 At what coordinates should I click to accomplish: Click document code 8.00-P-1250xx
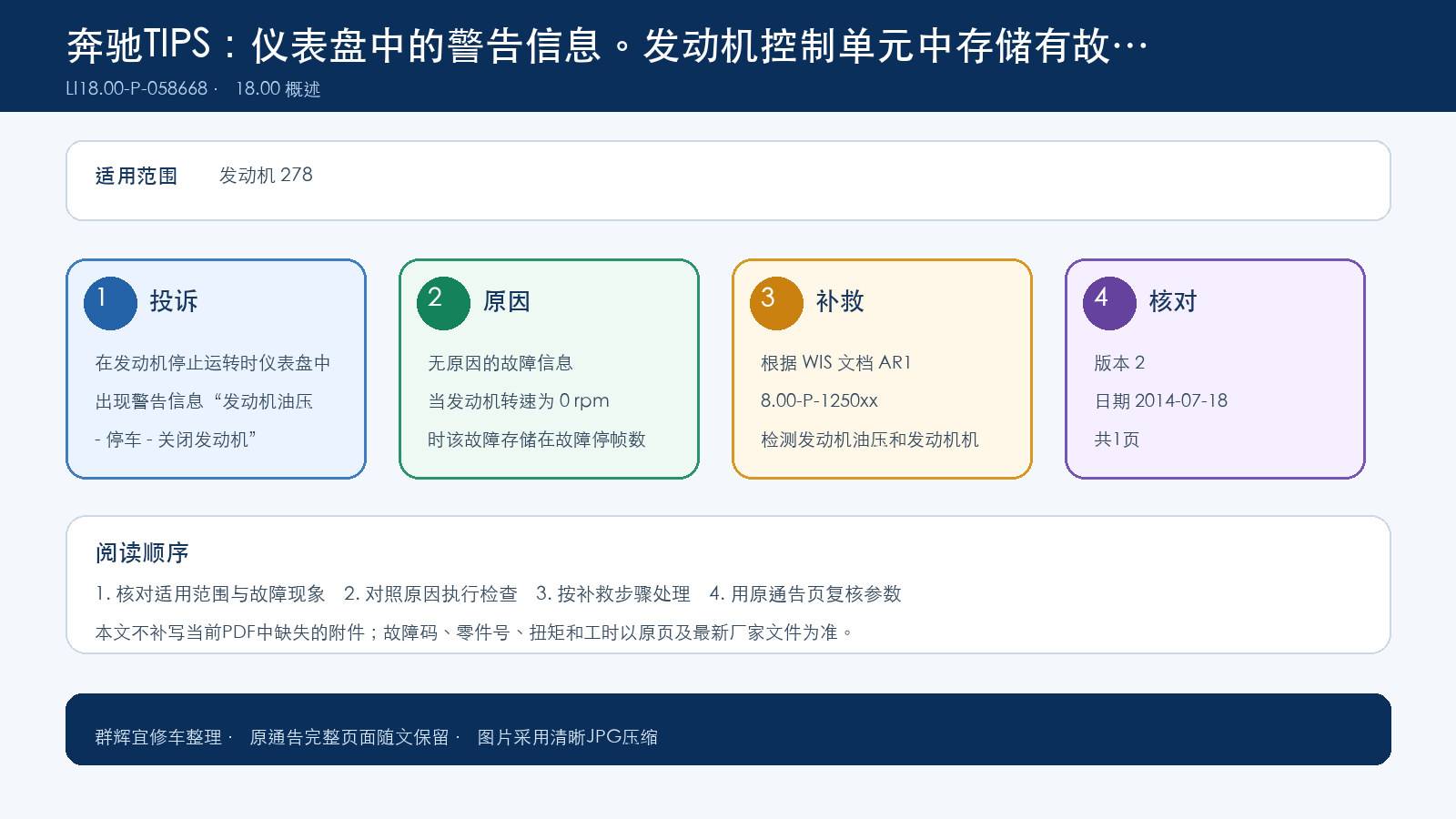coord(820,401)
